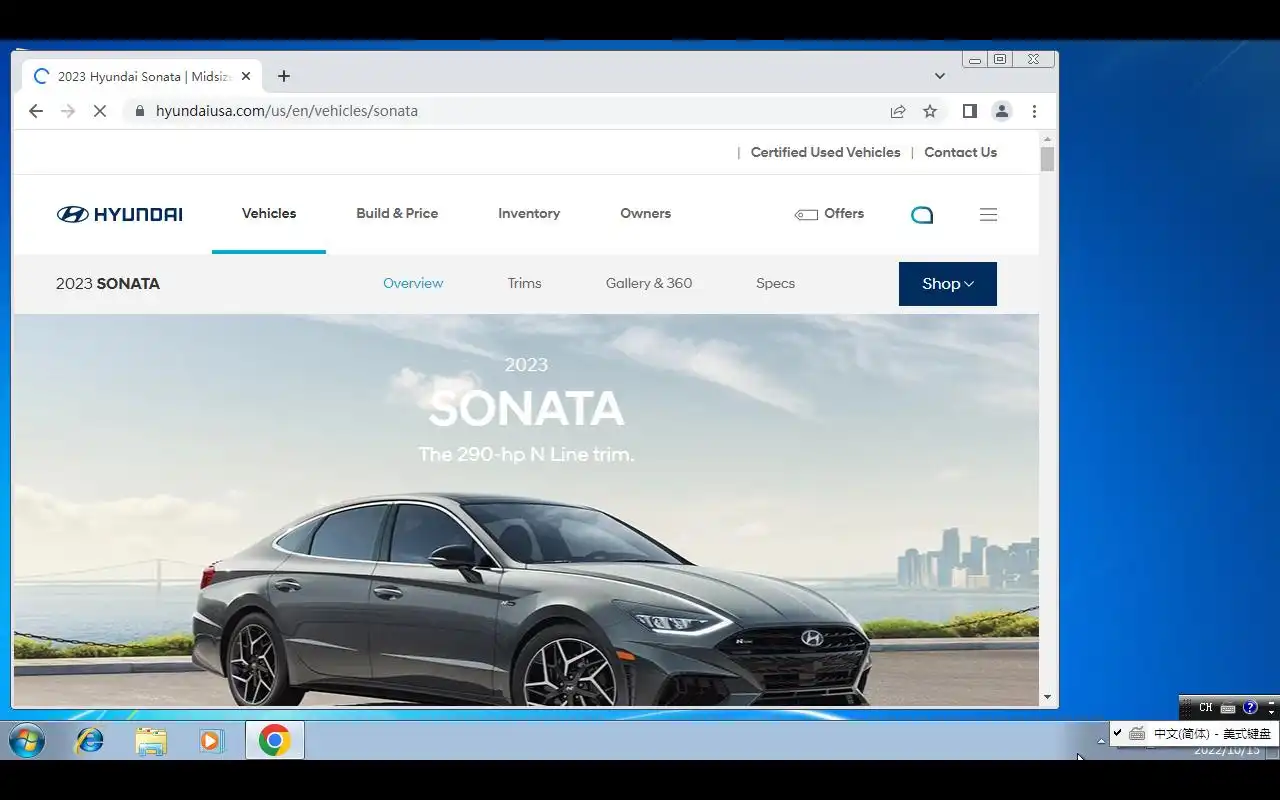Bookmark this page with star icon
Screen dimensions: 1280x800
[930, 111]
